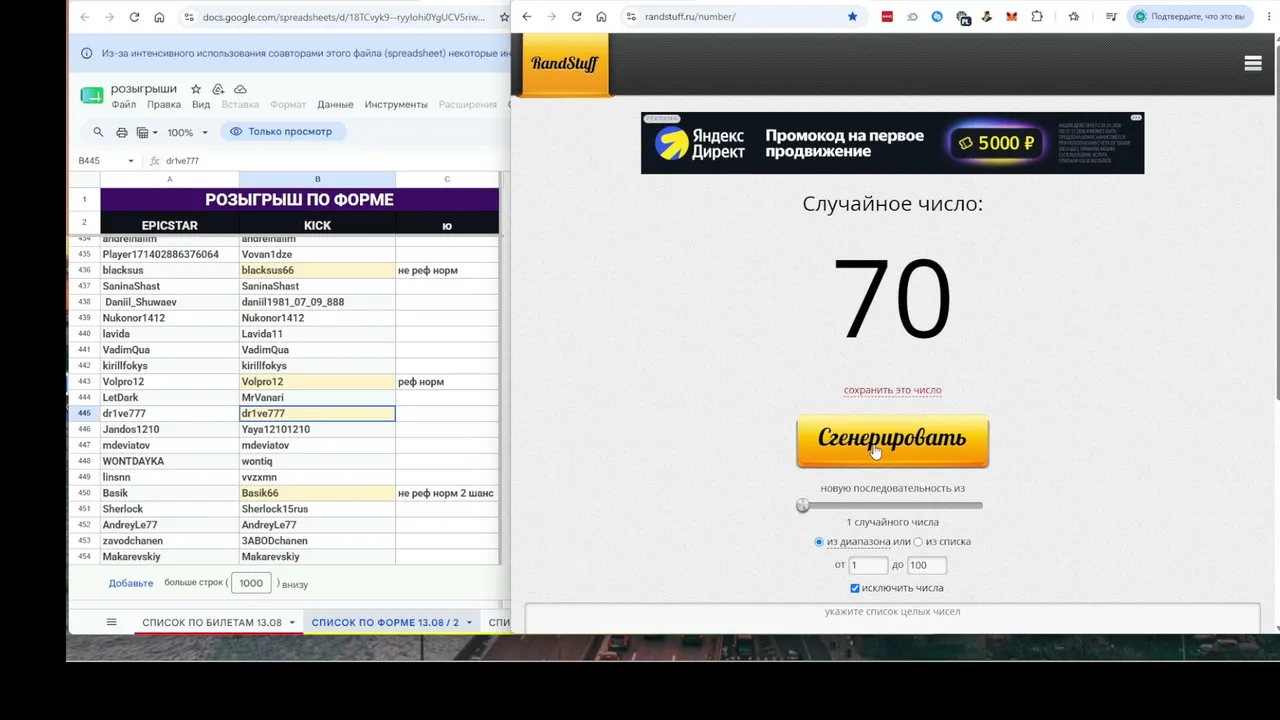Click Сгенерировать button

click(x=892, y=441)
